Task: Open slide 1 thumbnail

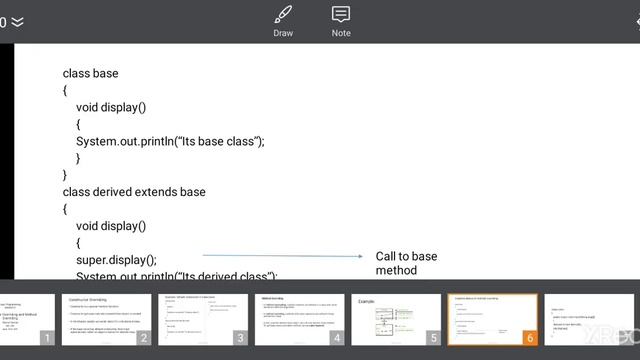Action: pos(27,320)
